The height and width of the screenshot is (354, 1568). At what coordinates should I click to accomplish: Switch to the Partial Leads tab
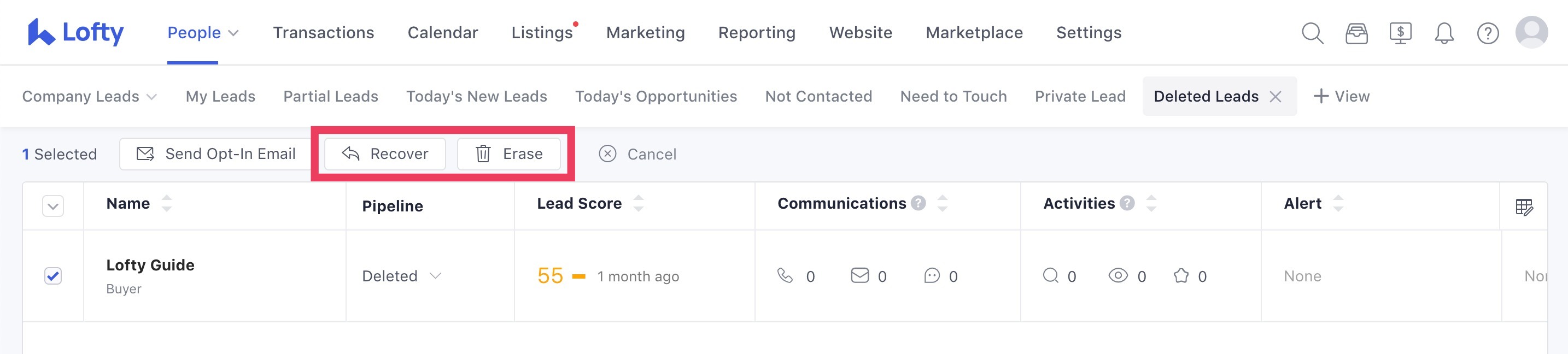331,96
